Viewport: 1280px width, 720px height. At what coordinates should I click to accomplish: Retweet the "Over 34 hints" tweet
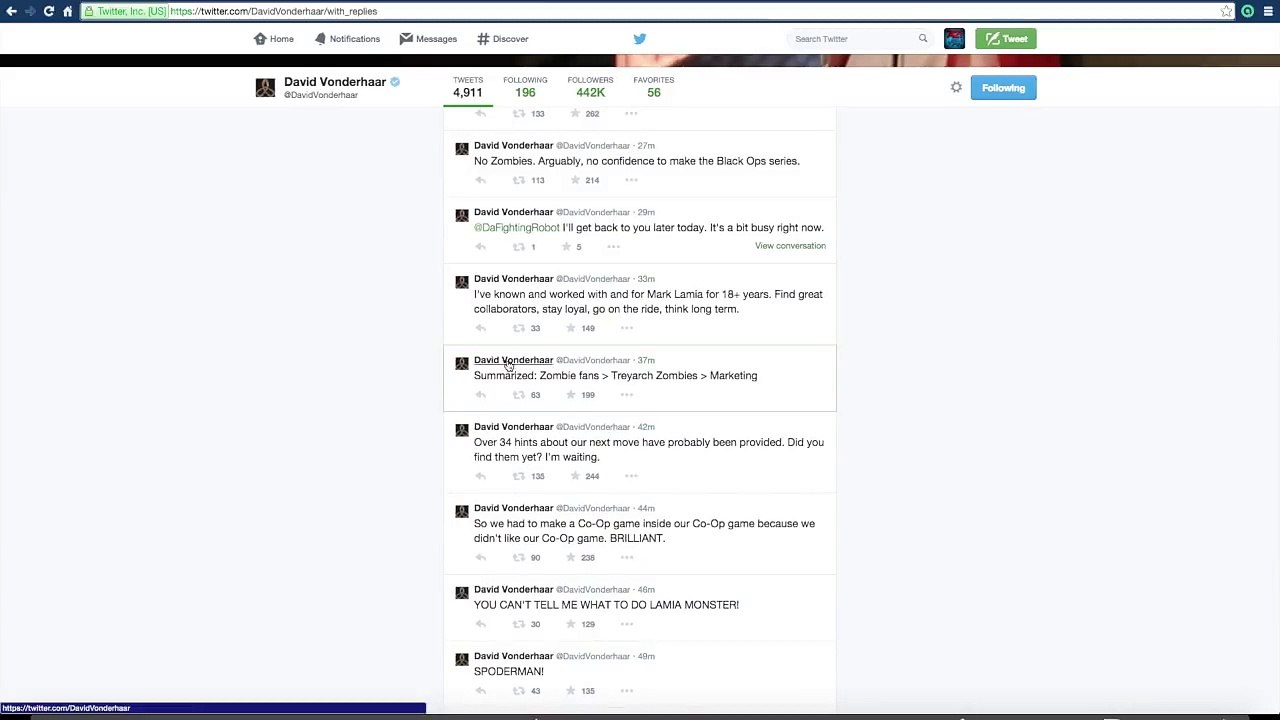tap(518, 476)
